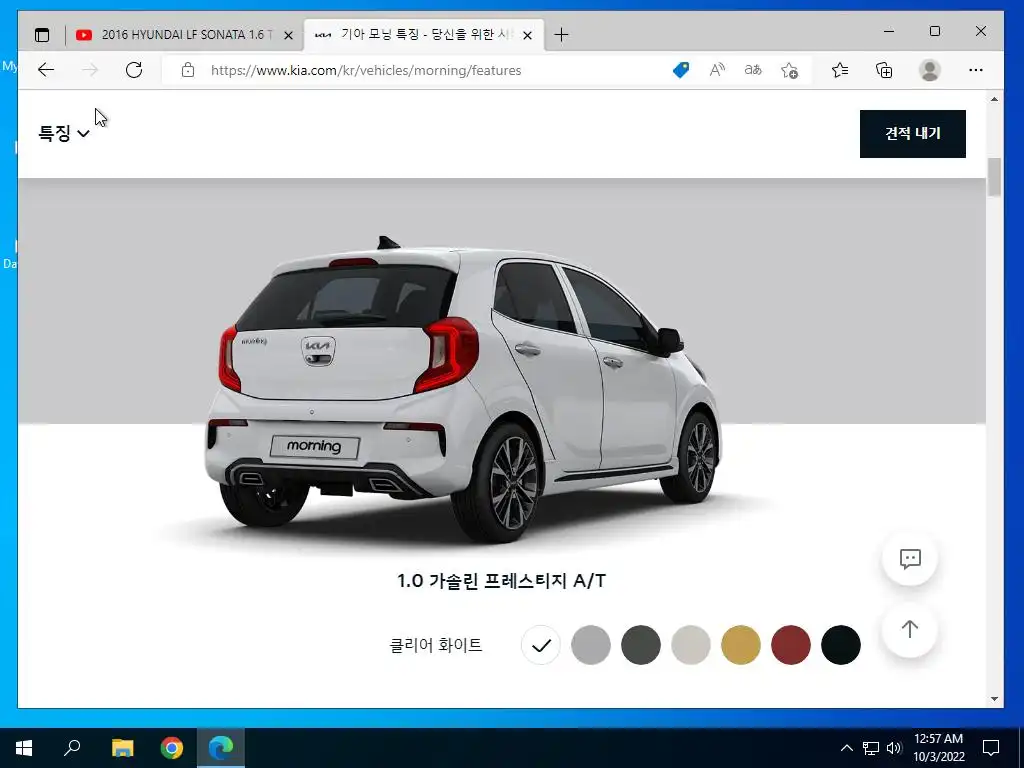Jump to top with up-arrow button
Image resolution: width=1024 pixels, height=768 pixels.
[x=910, y=630]
